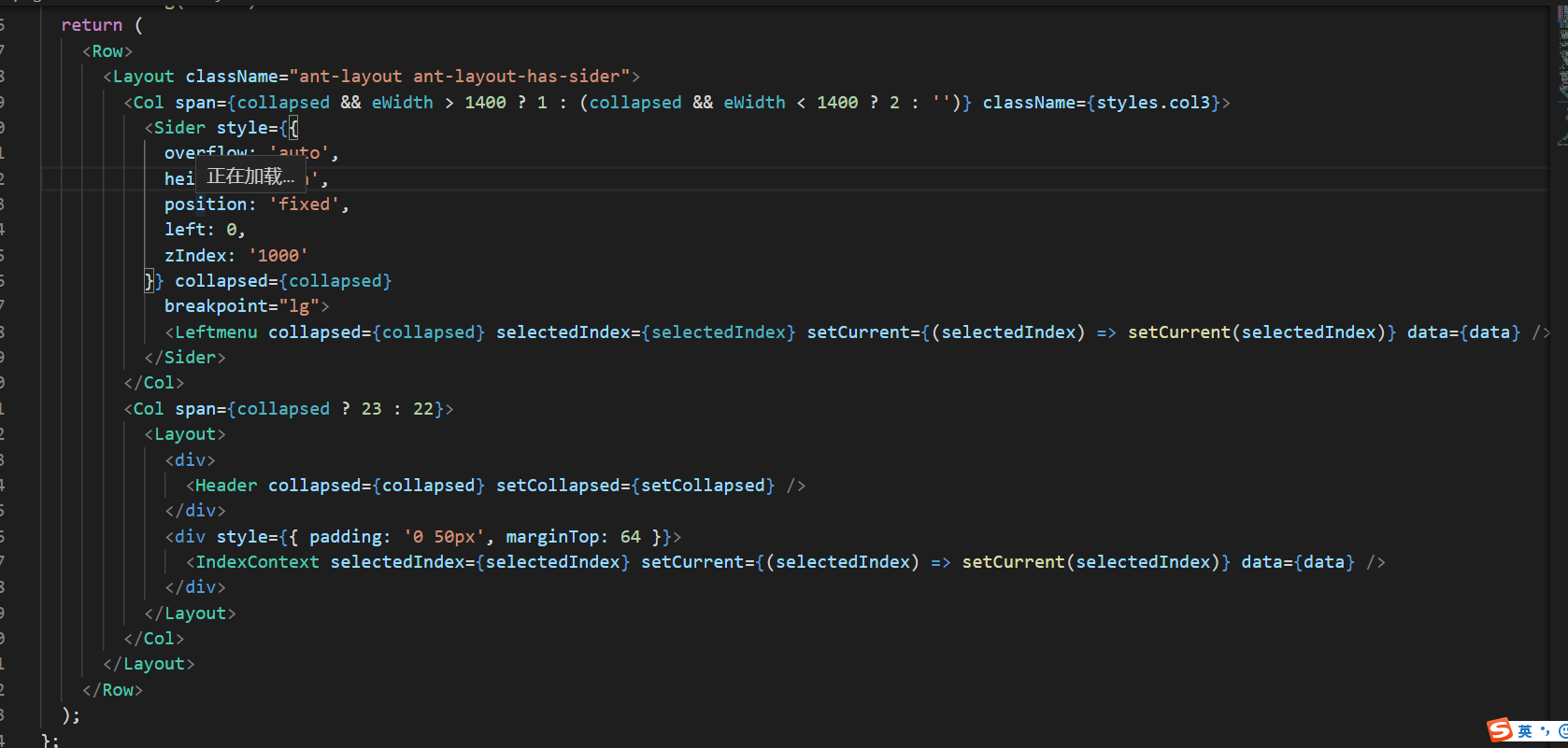Click the closing </Sider> tag

click(185, 358)
